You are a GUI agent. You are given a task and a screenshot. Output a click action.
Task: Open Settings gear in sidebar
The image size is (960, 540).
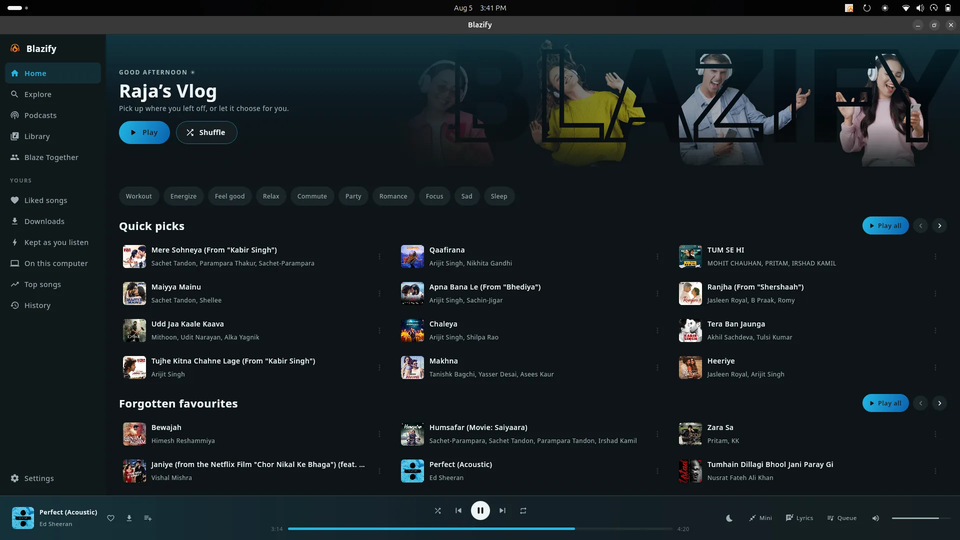tap(53, 478)
